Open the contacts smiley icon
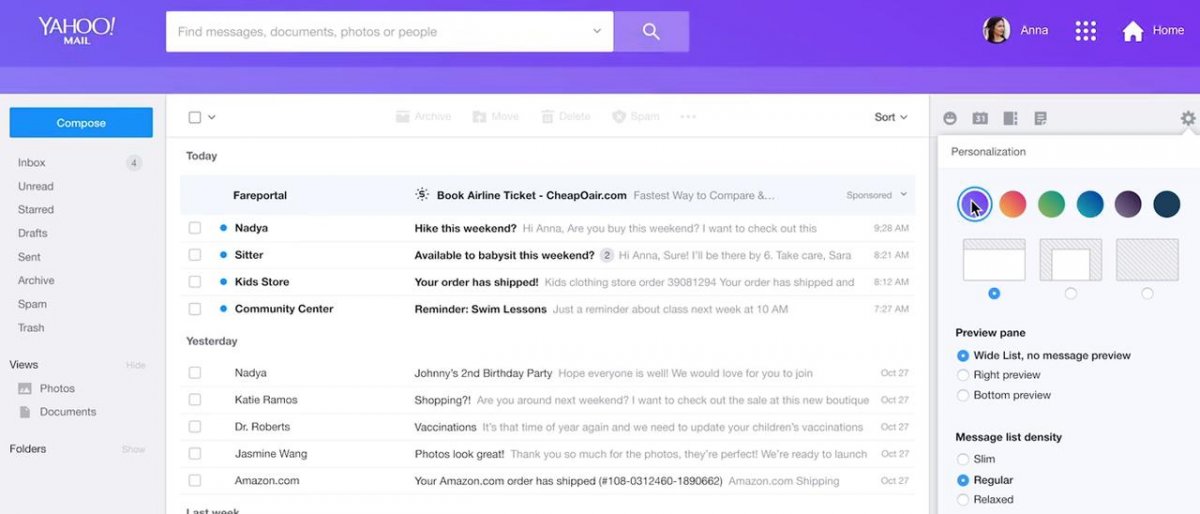 (950, 118)
